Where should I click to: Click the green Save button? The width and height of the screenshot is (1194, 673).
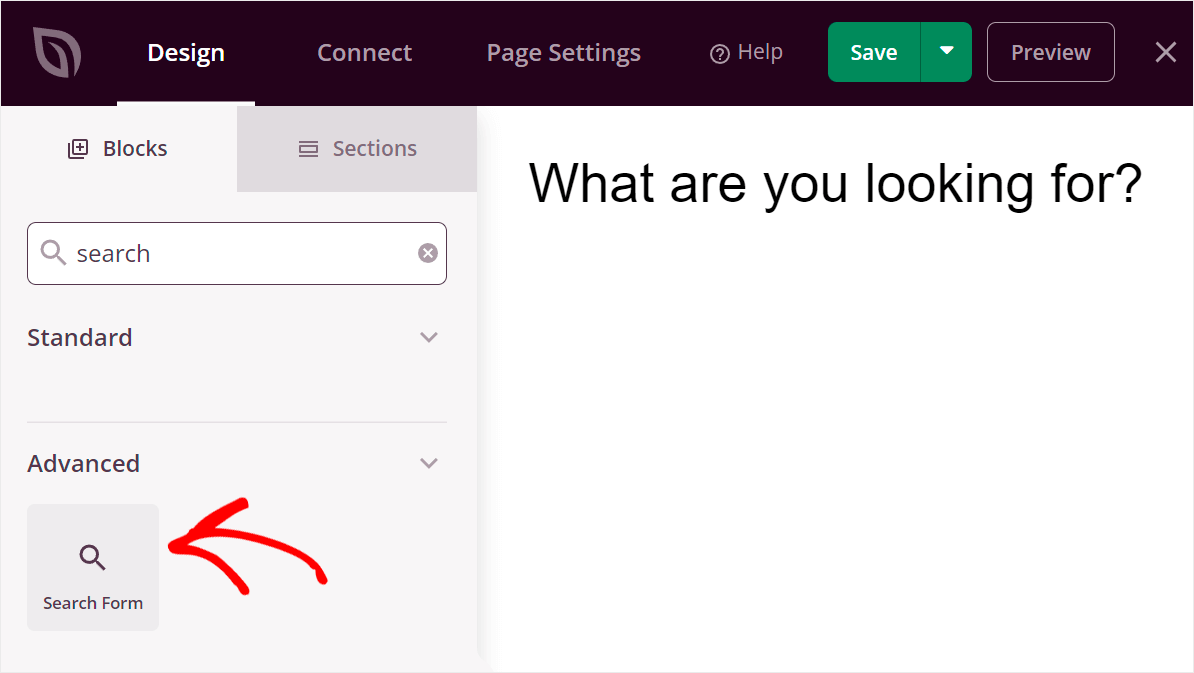[874, 52]
